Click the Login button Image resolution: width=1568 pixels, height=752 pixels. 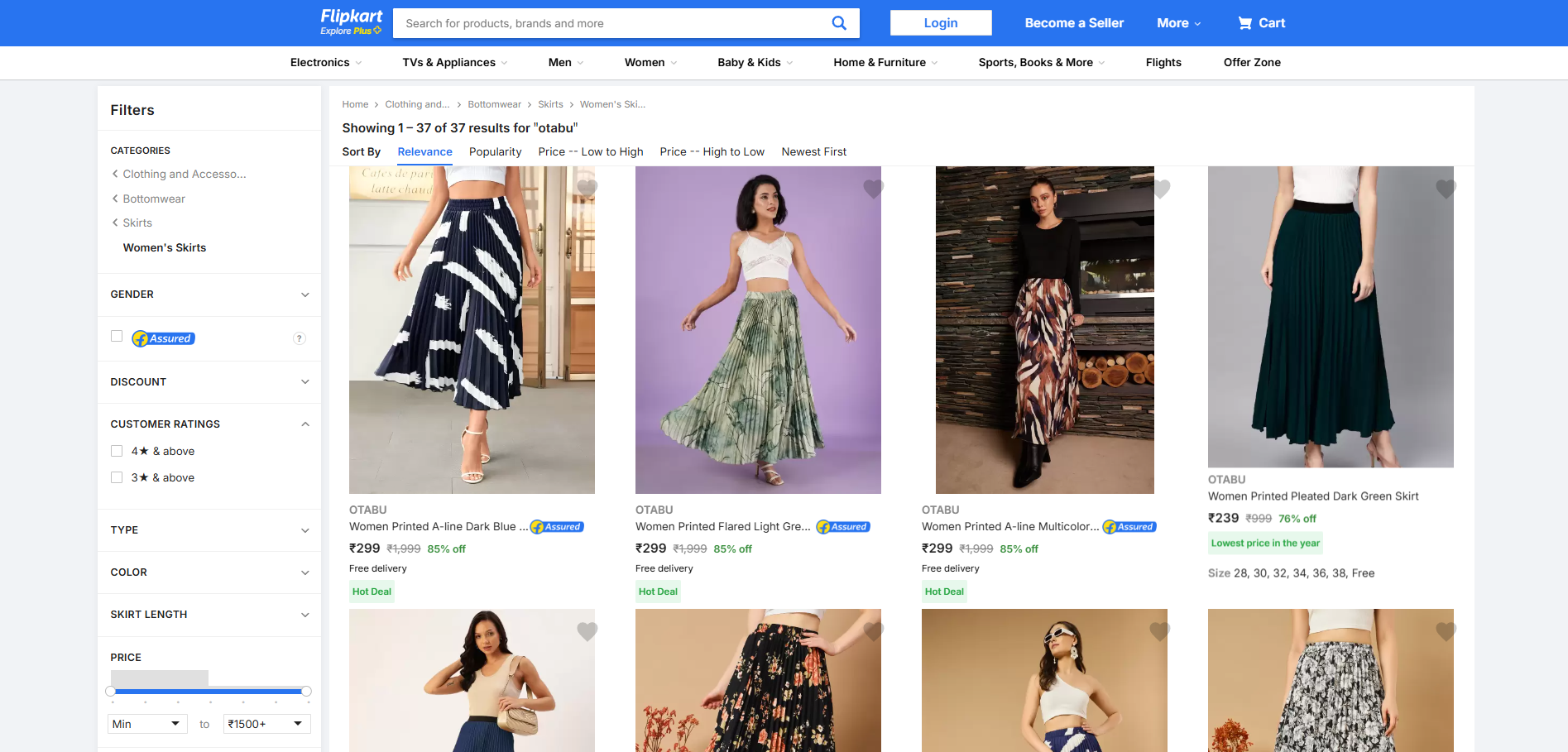pyautogui.click(x=940, y=23)
